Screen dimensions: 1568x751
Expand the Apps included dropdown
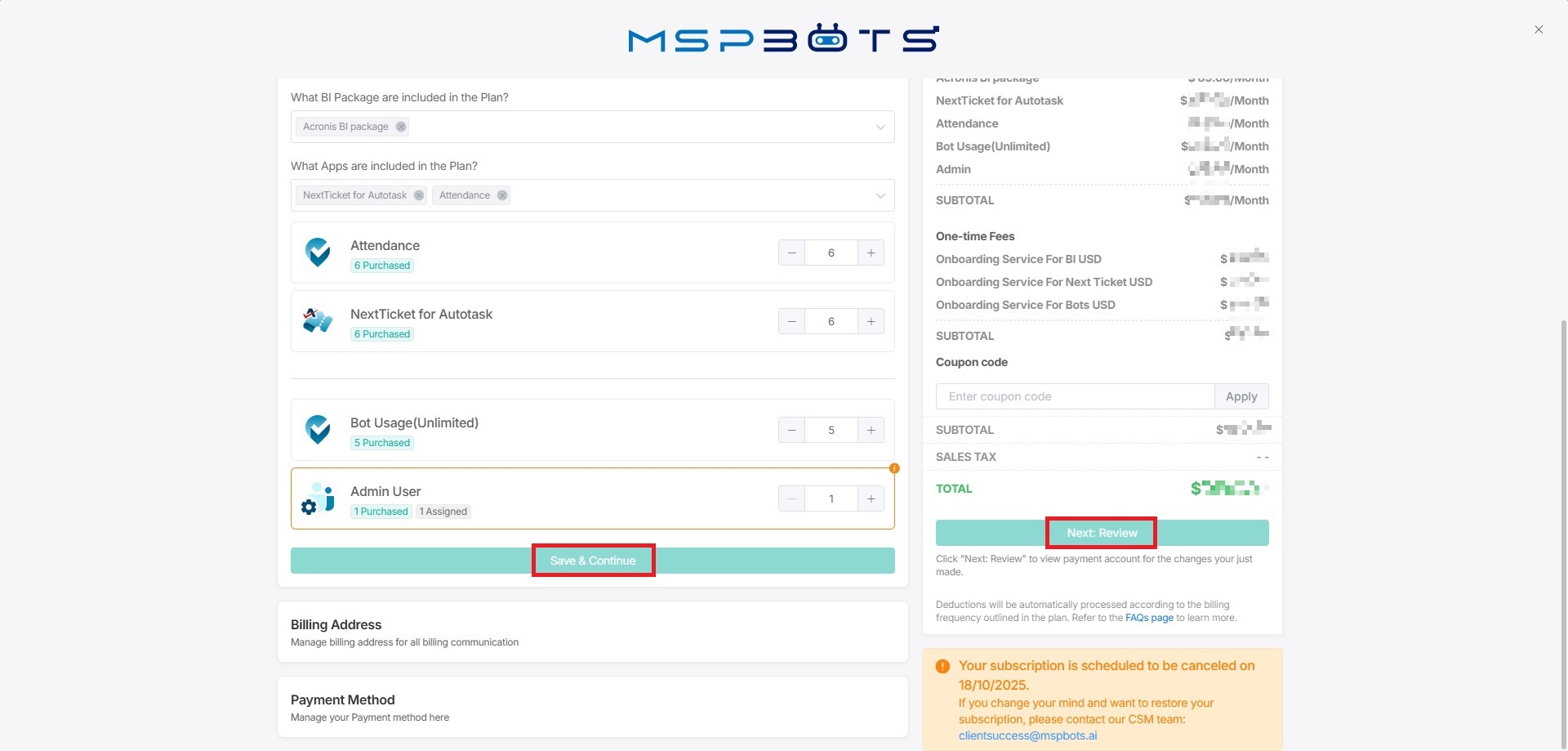[x=880, y=195]
